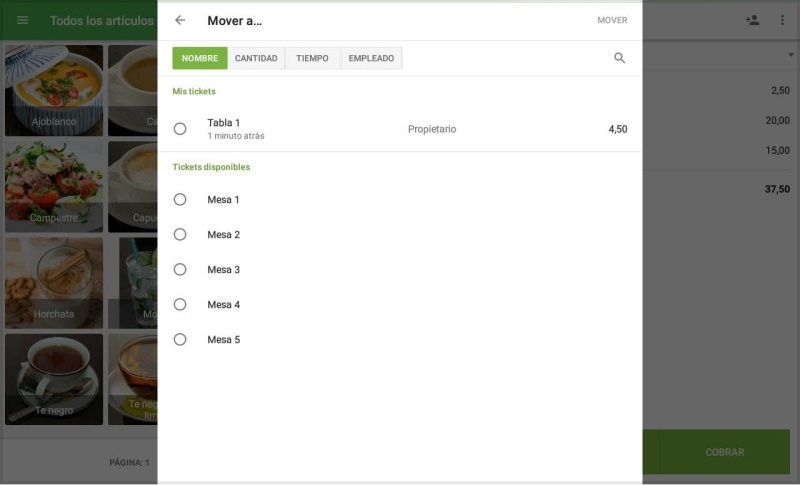Click the 'Mesa 4' ticket label
800x485 pixels.
(223, 305)
